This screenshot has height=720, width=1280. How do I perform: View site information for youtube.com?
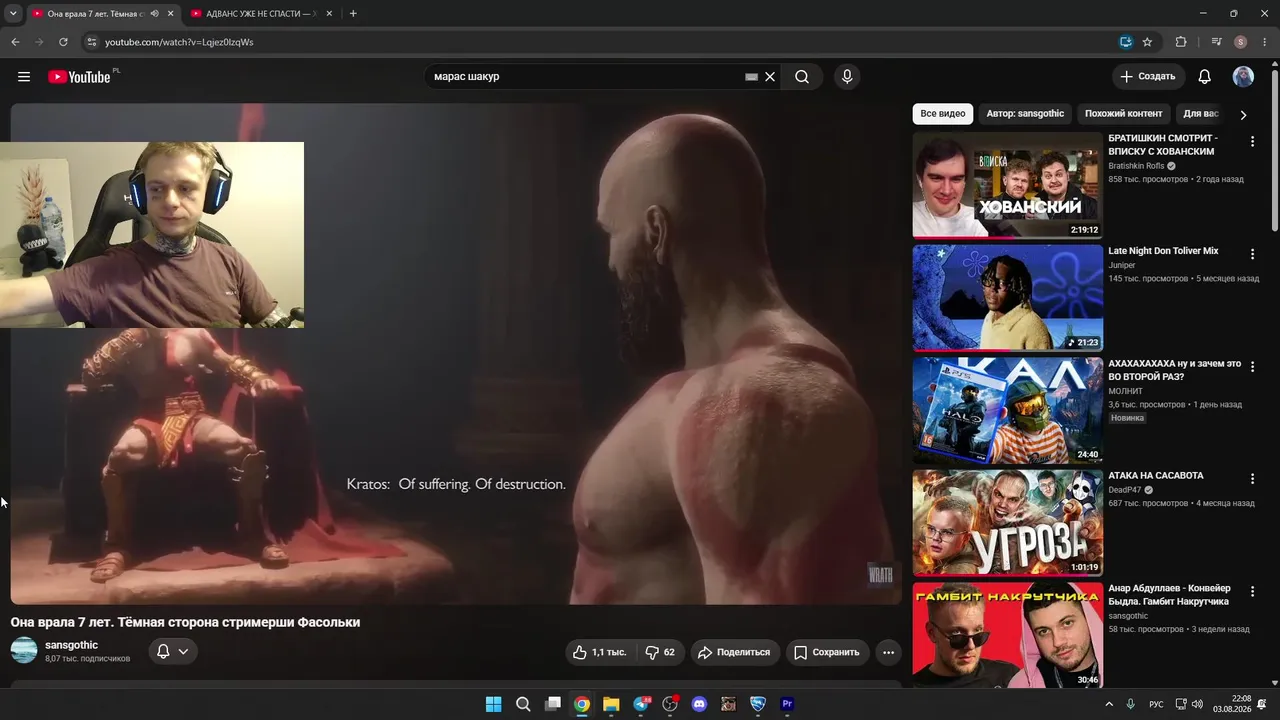(92, 42)
